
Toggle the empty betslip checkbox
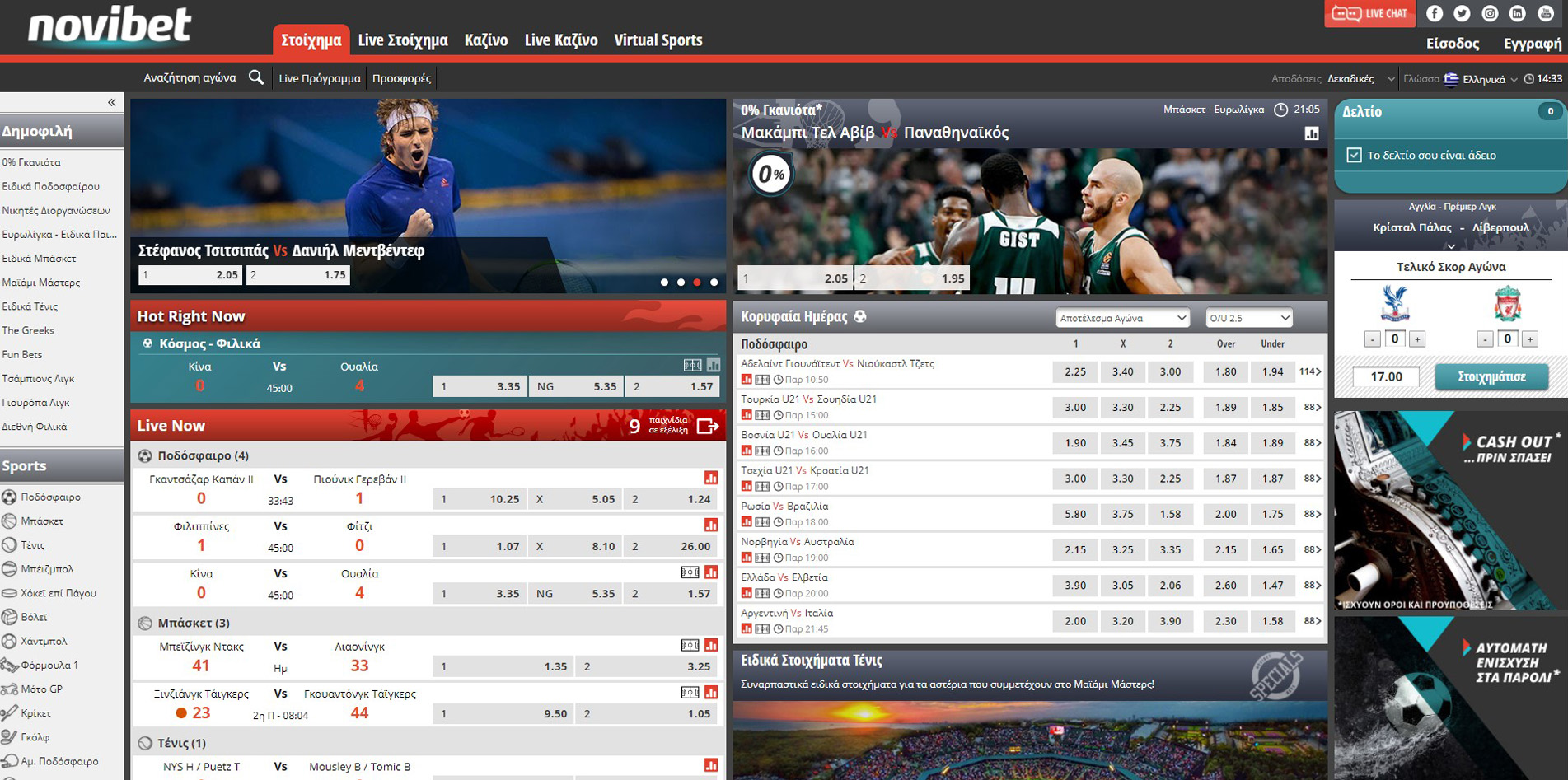coord(1354,155)
